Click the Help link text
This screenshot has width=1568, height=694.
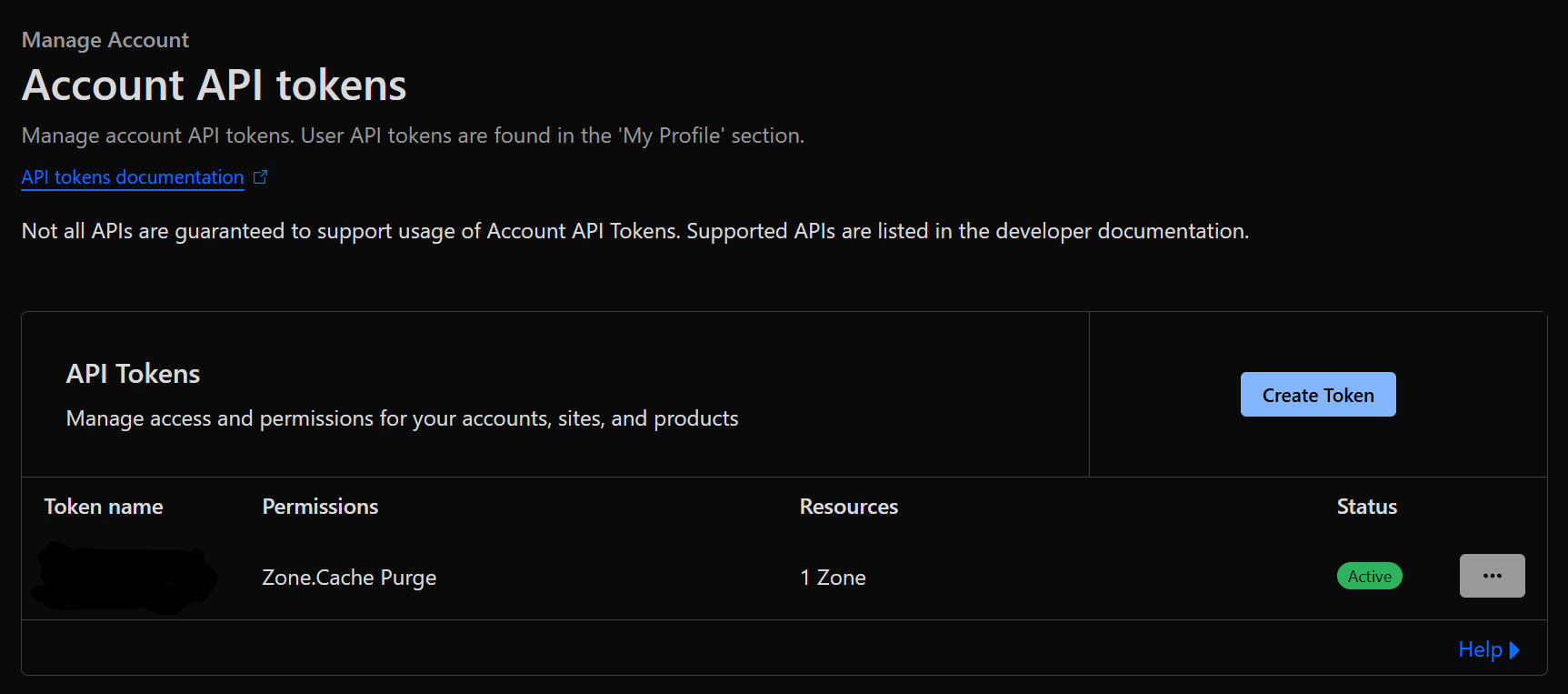[x=1480, y=649]
